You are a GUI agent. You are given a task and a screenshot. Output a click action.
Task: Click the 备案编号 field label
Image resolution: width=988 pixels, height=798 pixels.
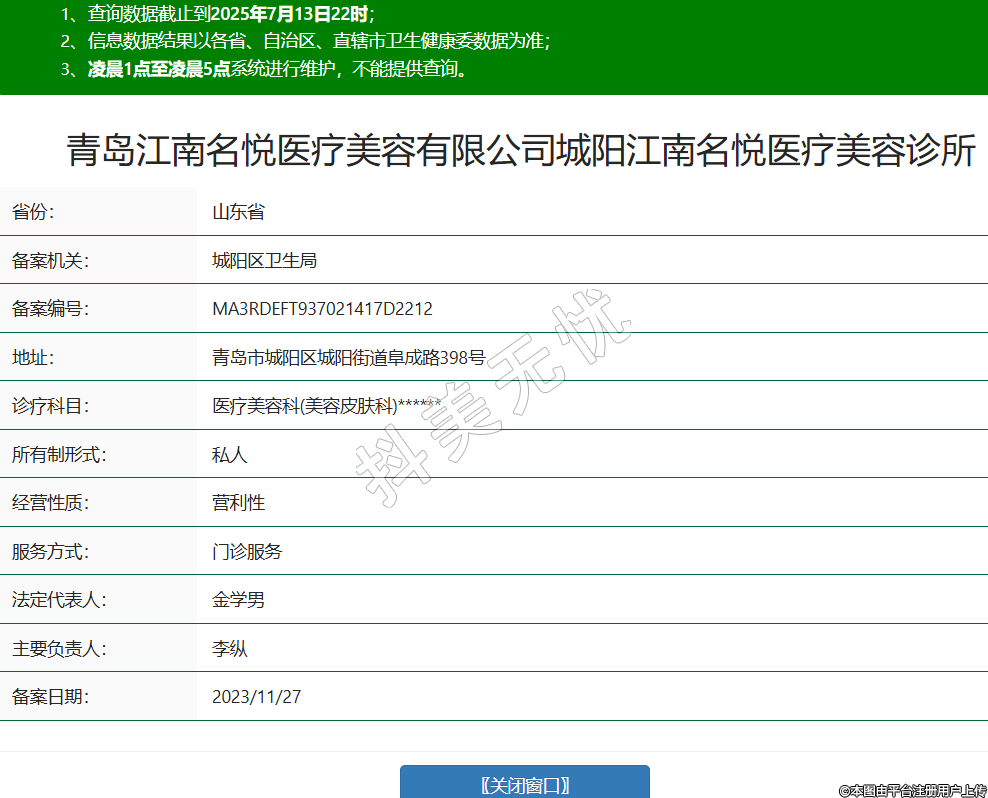click(x=50, y=309)
